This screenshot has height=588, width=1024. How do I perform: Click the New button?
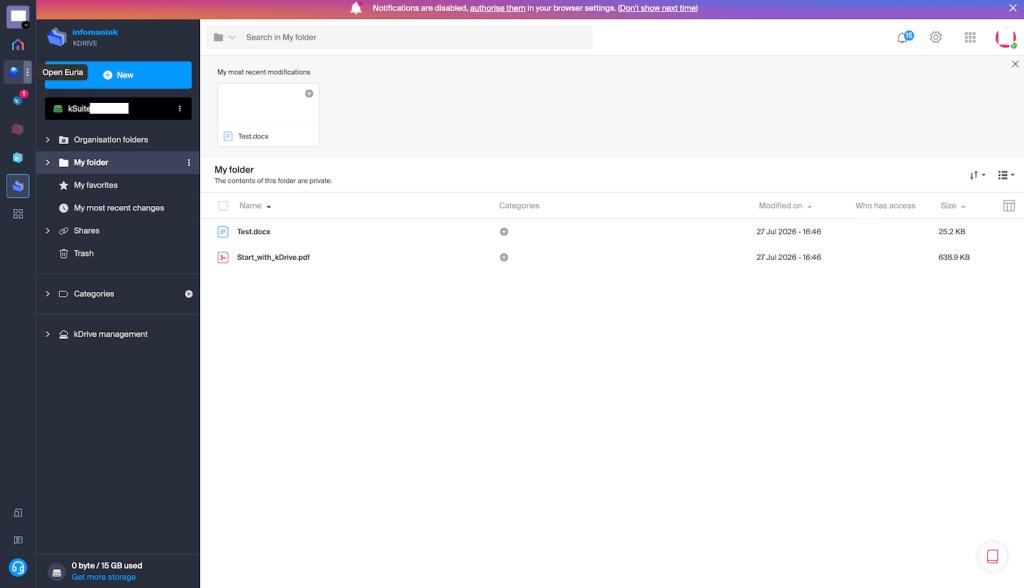[118, 75]
